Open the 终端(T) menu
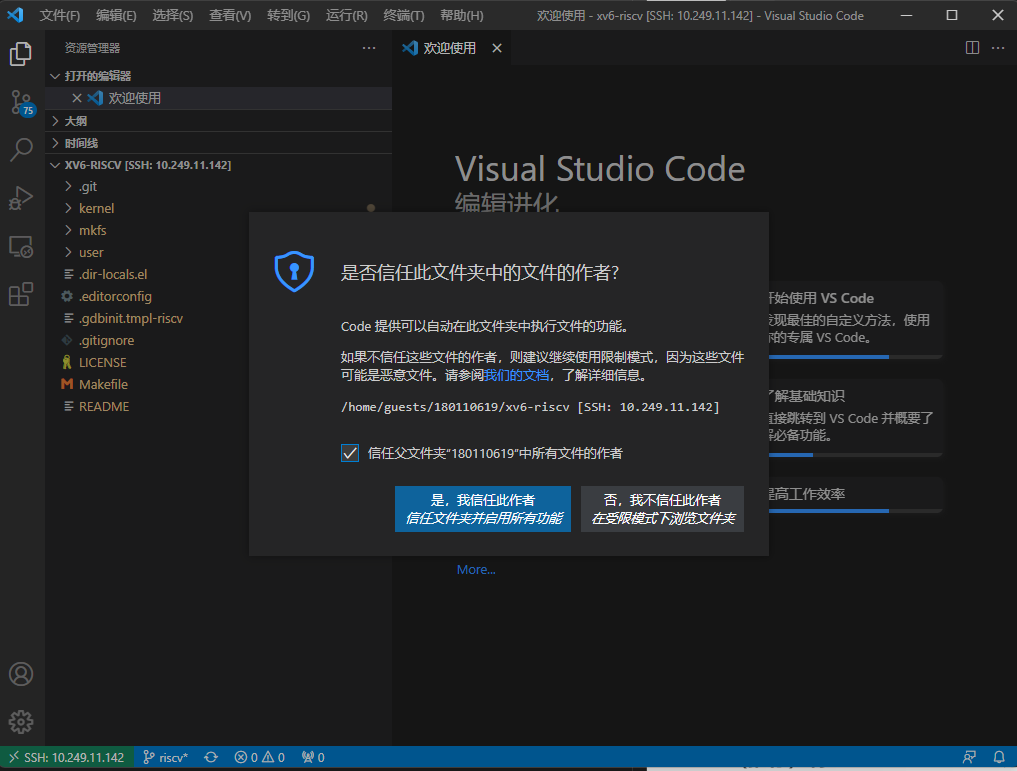 404,16
